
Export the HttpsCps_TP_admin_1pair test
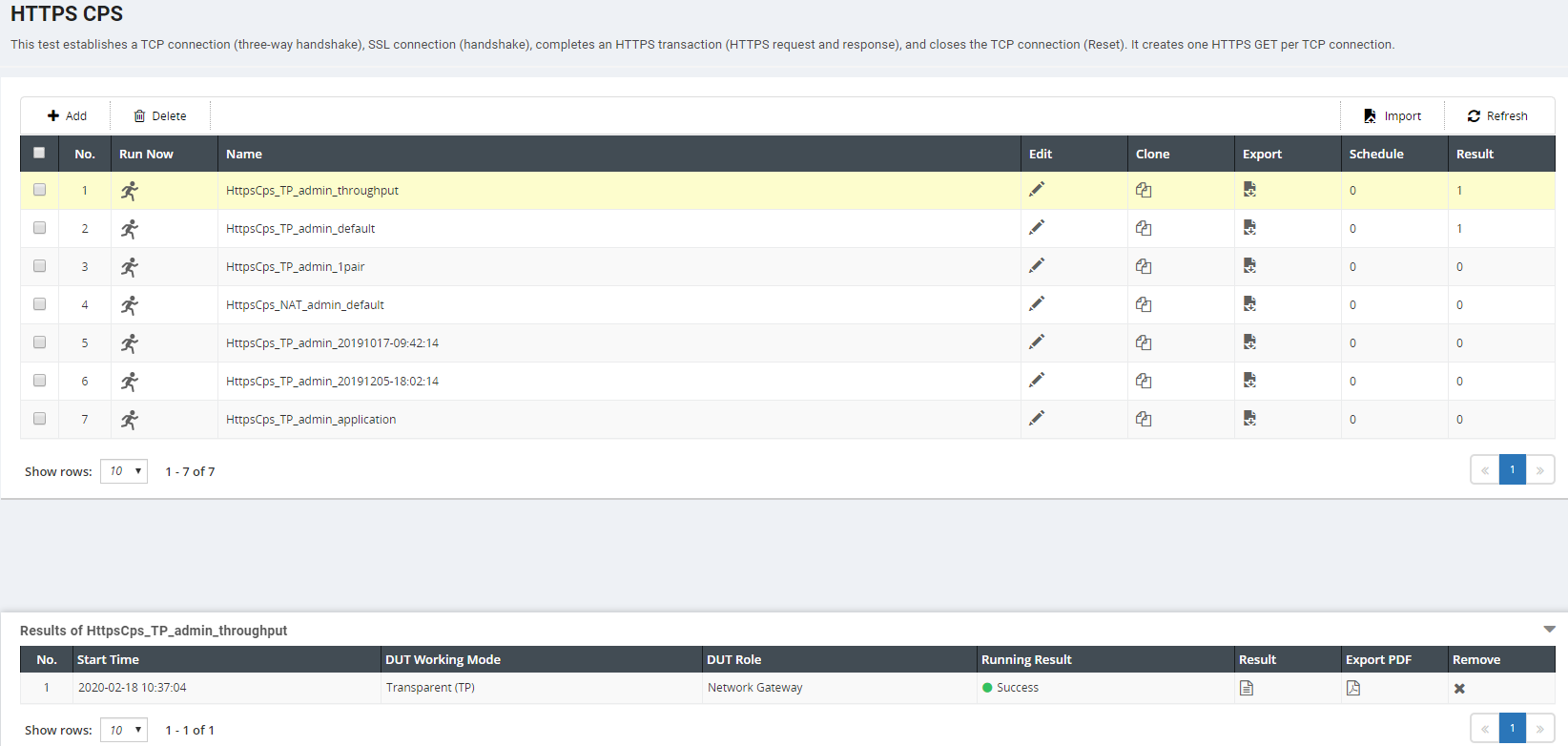point(1249,266)
